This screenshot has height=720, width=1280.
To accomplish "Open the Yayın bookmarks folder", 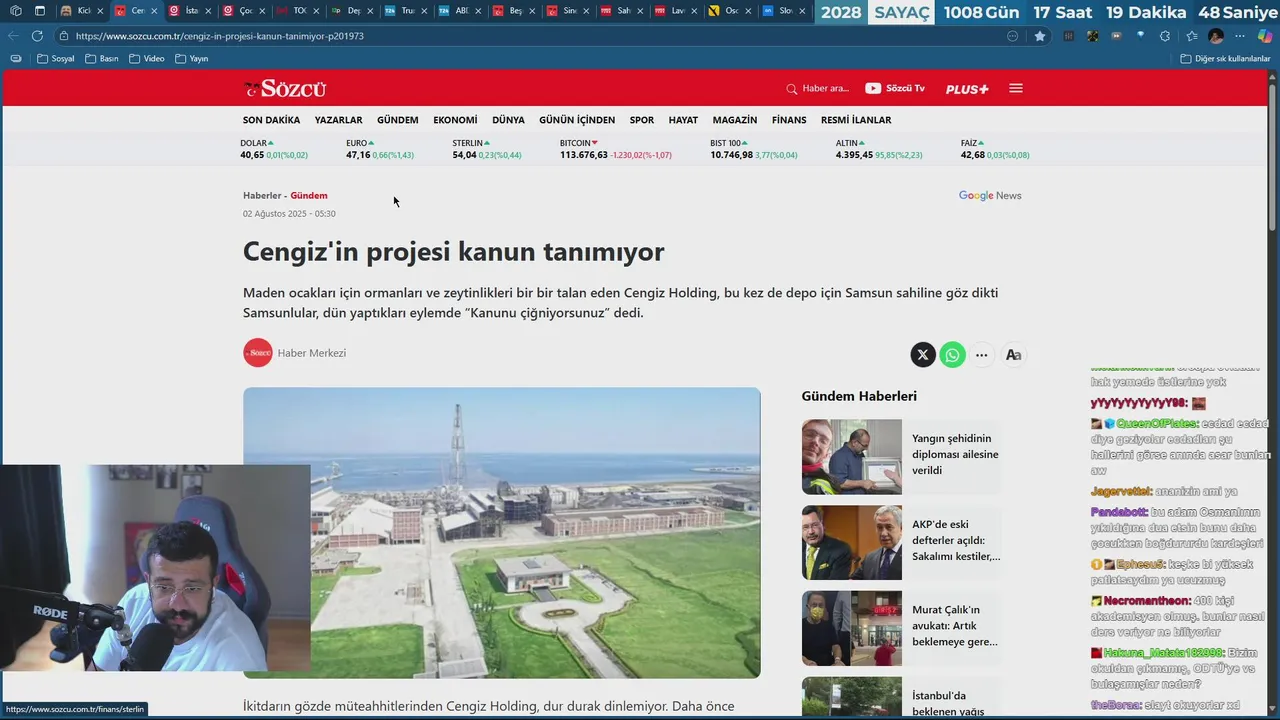I will [x=192, y=59].
